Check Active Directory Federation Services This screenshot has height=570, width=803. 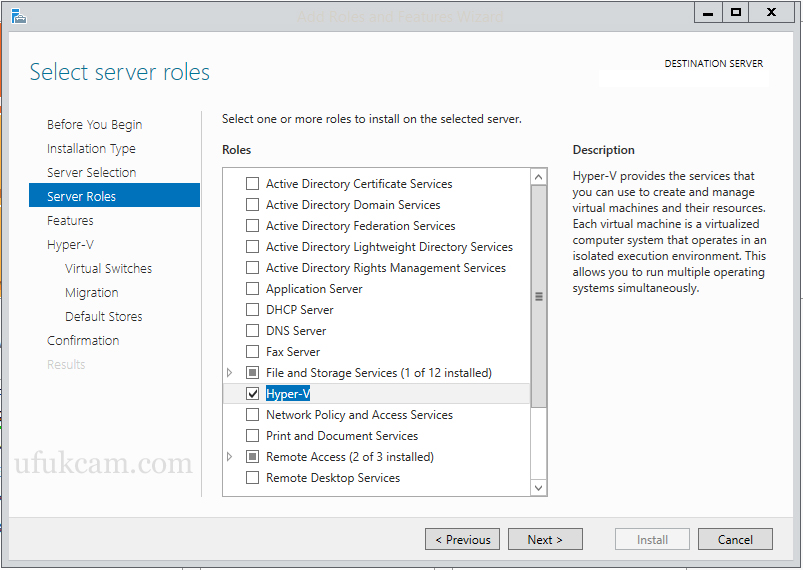[x=252, y=226]
